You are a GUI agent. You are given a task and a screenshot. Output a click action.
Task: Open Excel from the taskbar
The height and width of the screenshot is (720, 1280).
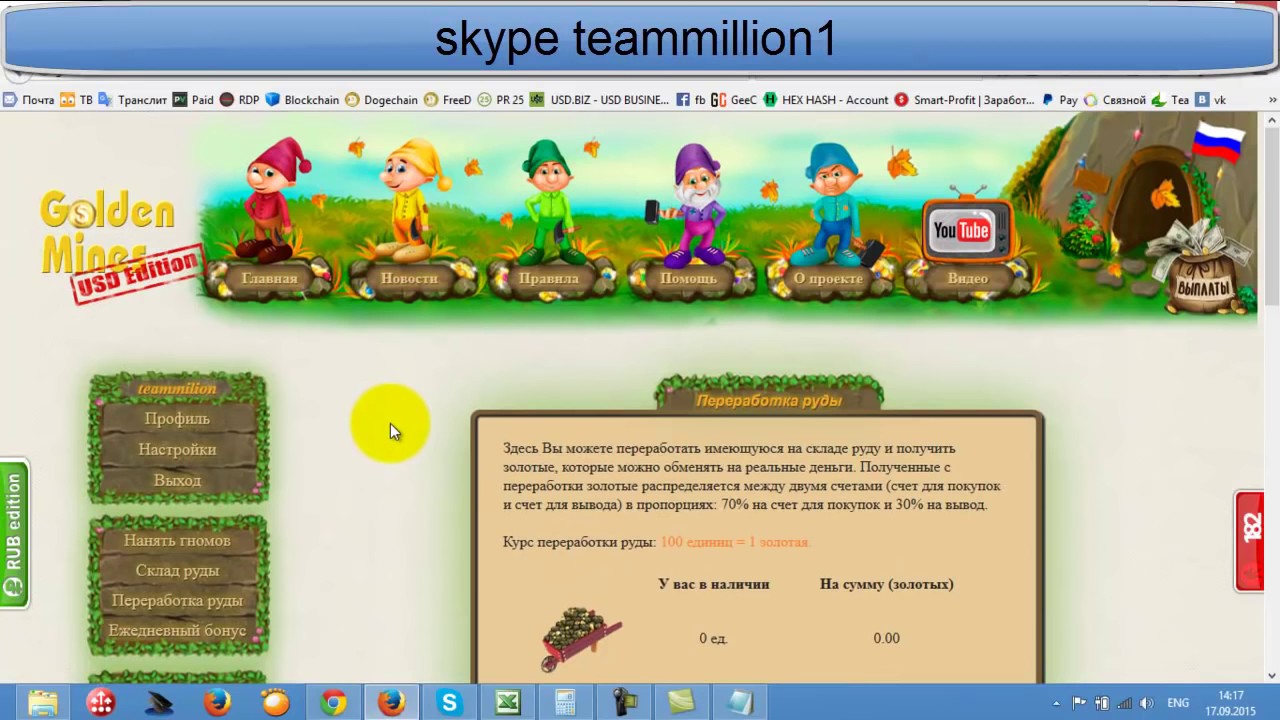coord(507,703)
